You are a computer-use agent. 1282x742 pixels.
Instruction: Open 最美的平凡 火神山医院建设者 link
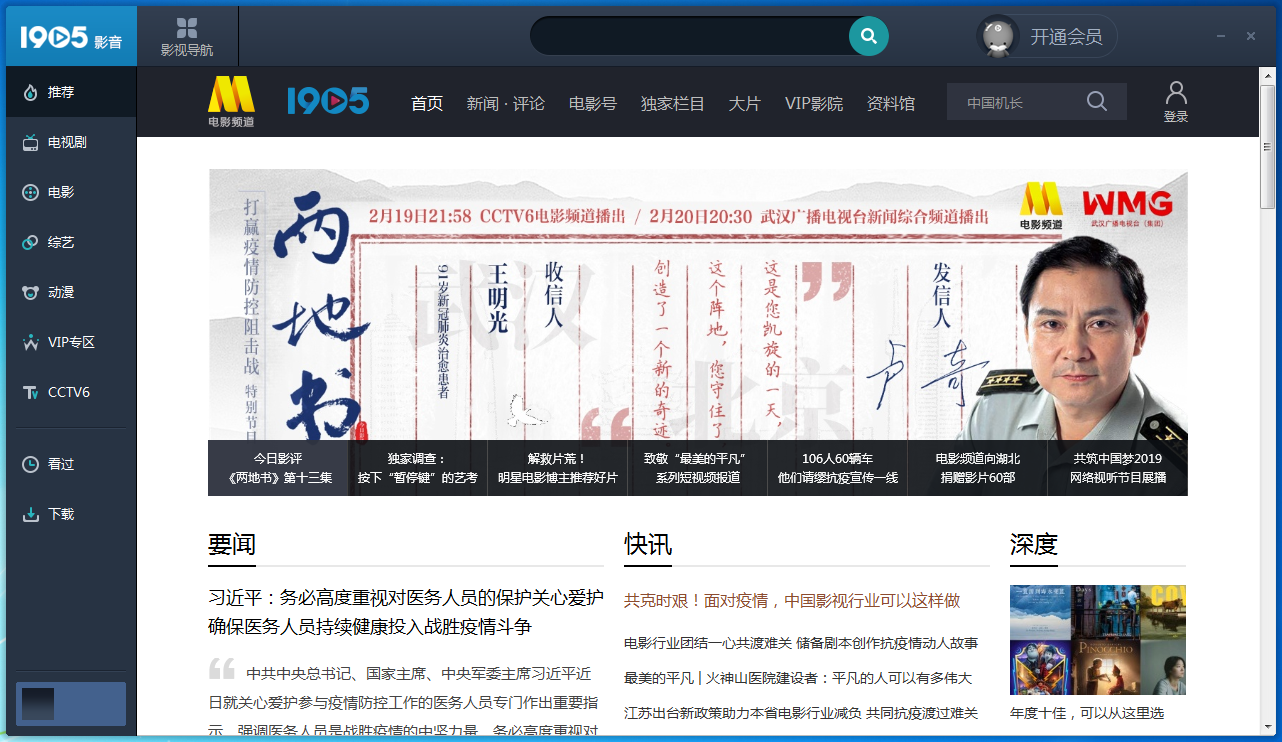[798, 678]
